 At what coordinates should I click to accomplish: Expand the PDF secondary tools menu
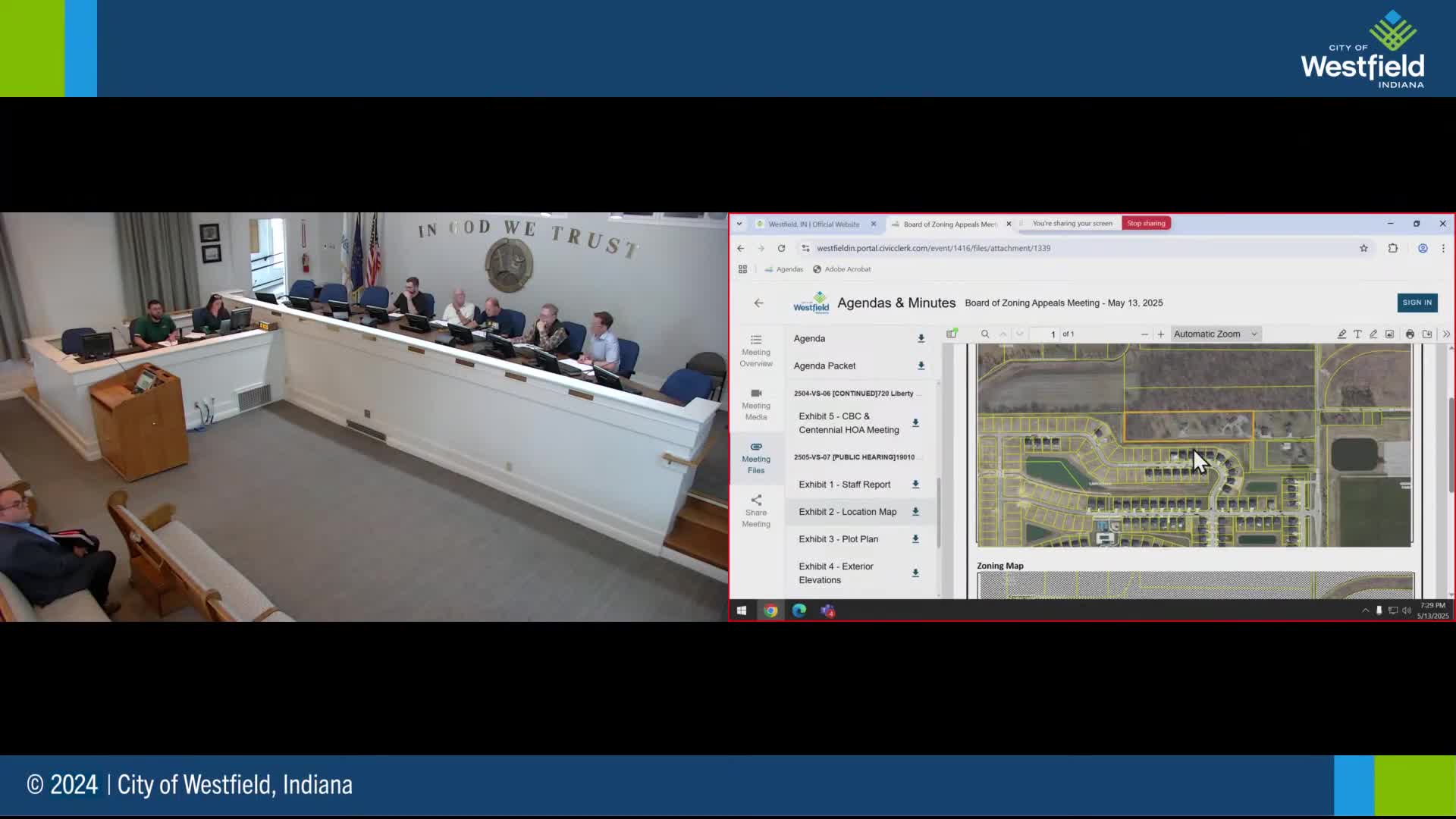click(x=1446, y=334)
